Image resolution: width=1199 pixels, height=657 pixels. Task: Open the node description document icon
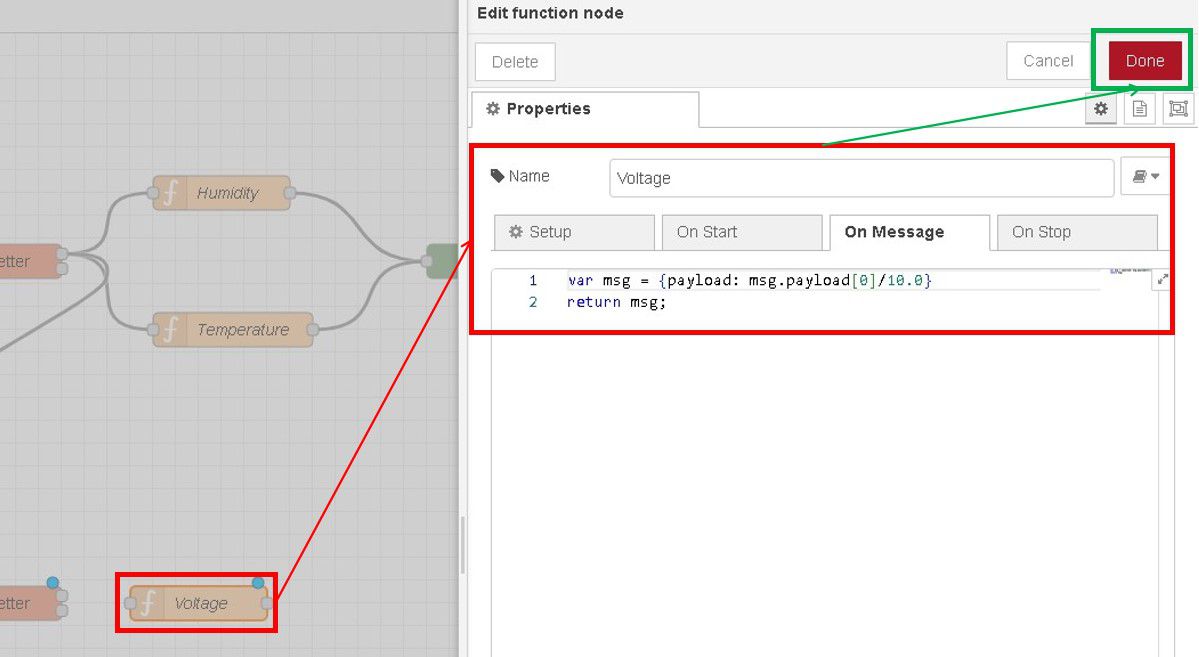tap(1139, 109)
